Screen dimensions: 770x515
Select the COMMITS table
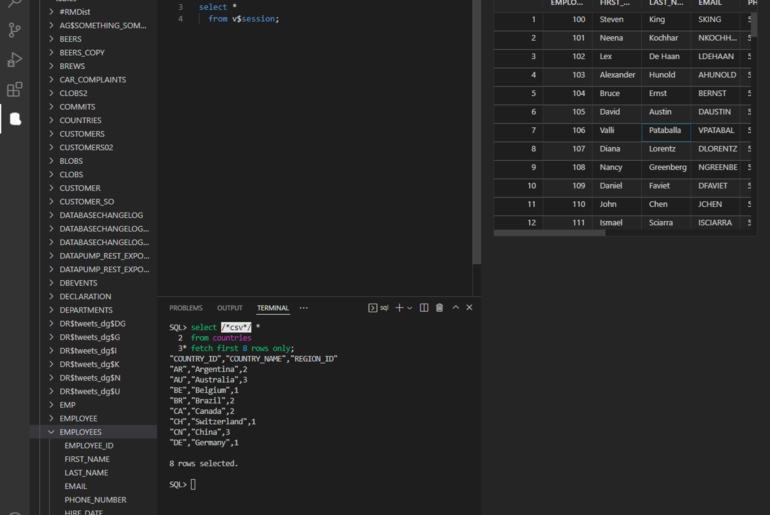pos(78,107)
